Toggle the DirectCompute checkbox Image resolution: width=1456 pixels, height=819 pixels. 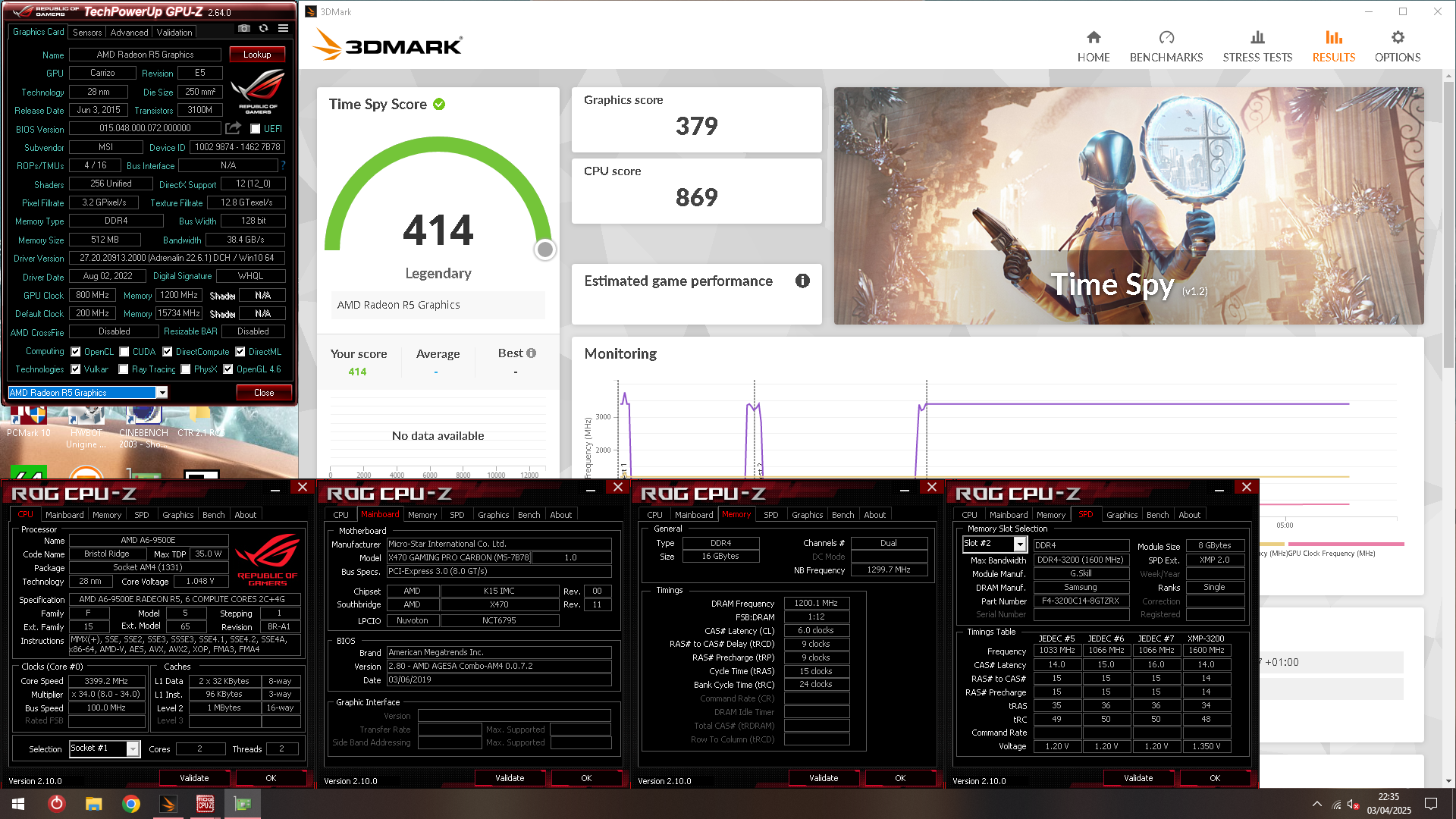[x=168, y=352]
